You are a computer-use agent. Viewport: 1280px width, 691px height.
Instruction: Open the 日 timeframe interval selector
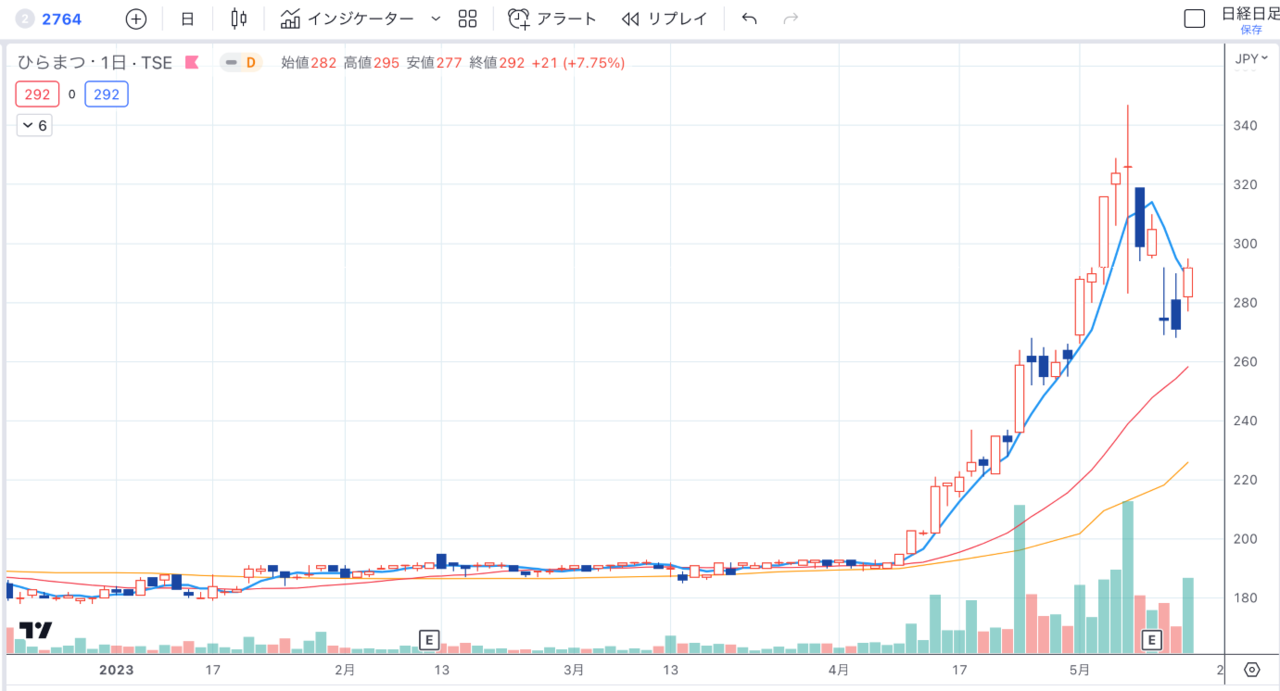click(187, 19)
